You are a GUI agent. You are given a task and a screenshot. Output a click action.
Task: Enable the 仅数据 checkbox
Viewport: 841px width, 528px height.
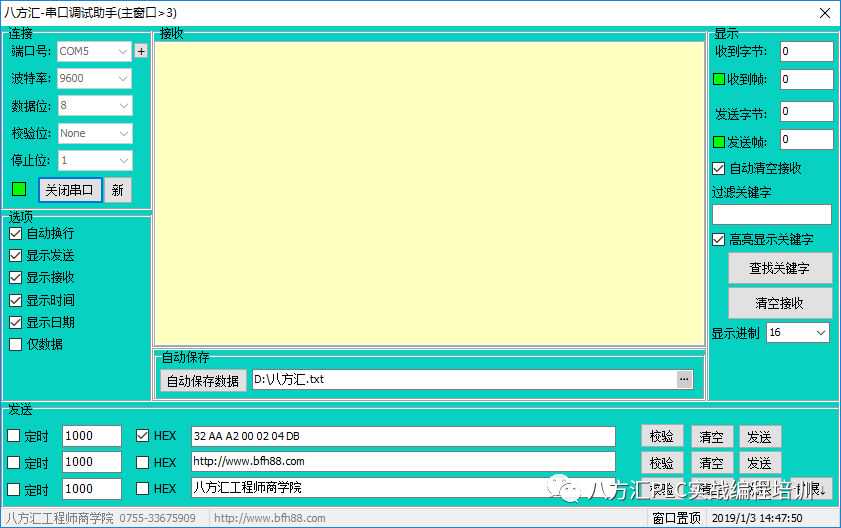click(15, 344)
